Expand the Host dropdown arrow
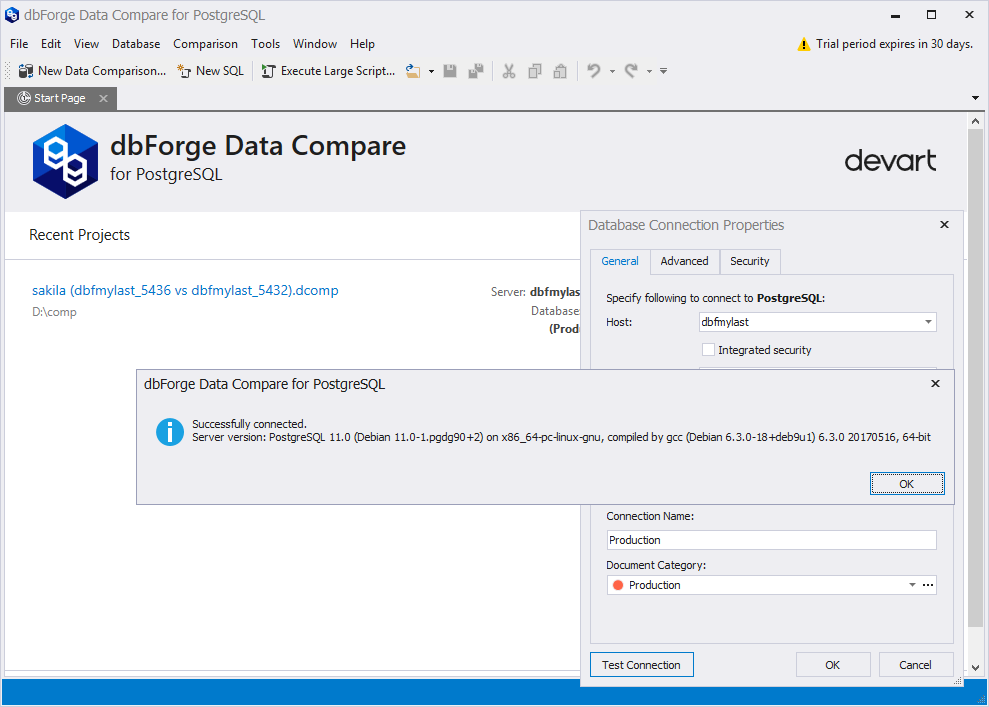Image resolution: width=989 pixels, height=707 pixels. [928, 322]
